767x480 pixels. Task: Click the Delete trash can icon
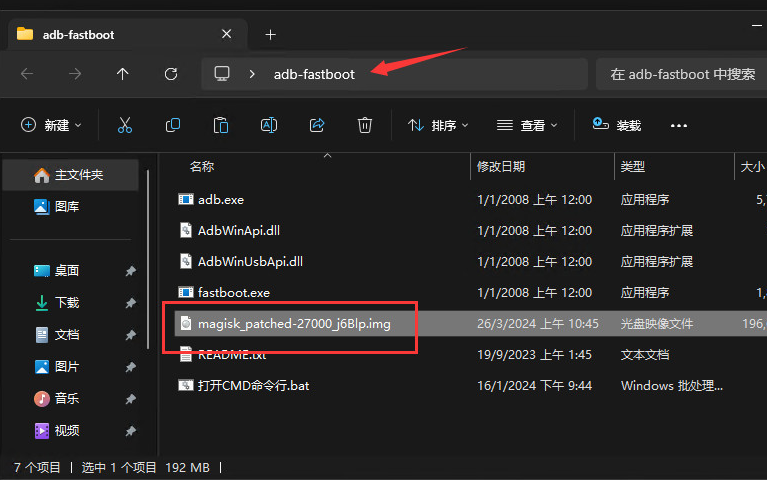(365, 125)
